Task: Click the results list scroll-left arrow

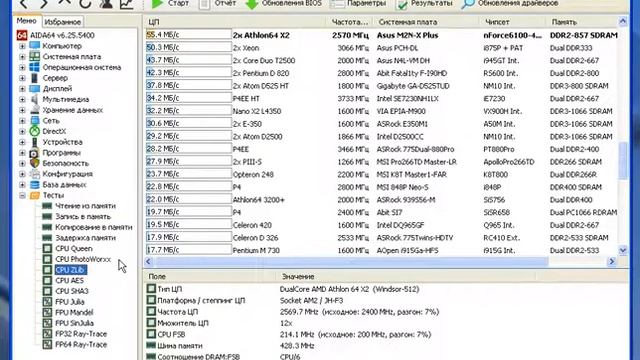Action: tap(149, 261)
